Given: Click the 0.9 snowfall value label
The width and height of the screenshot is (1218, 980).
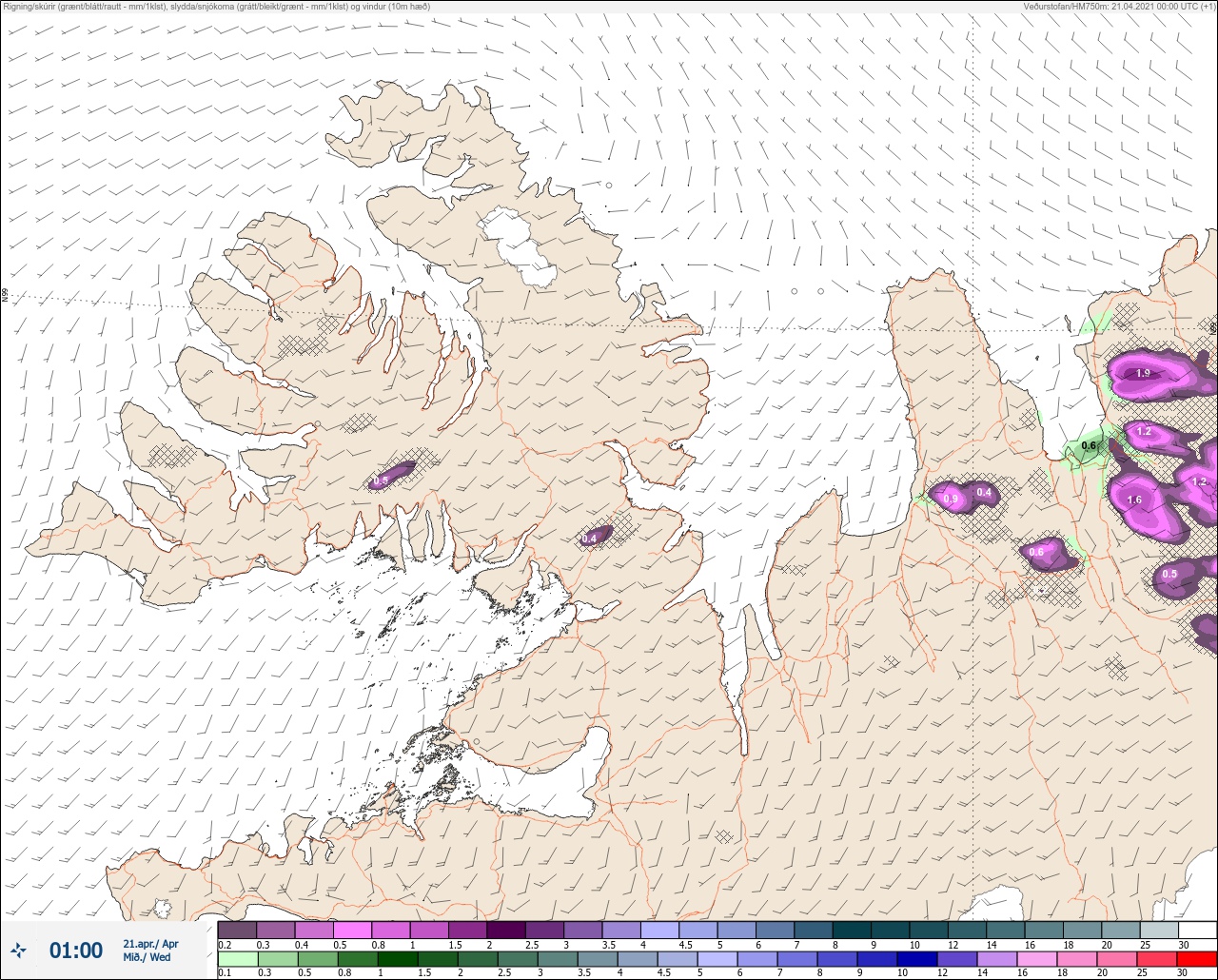Looking at the screenshot, I should click(951, 500).
